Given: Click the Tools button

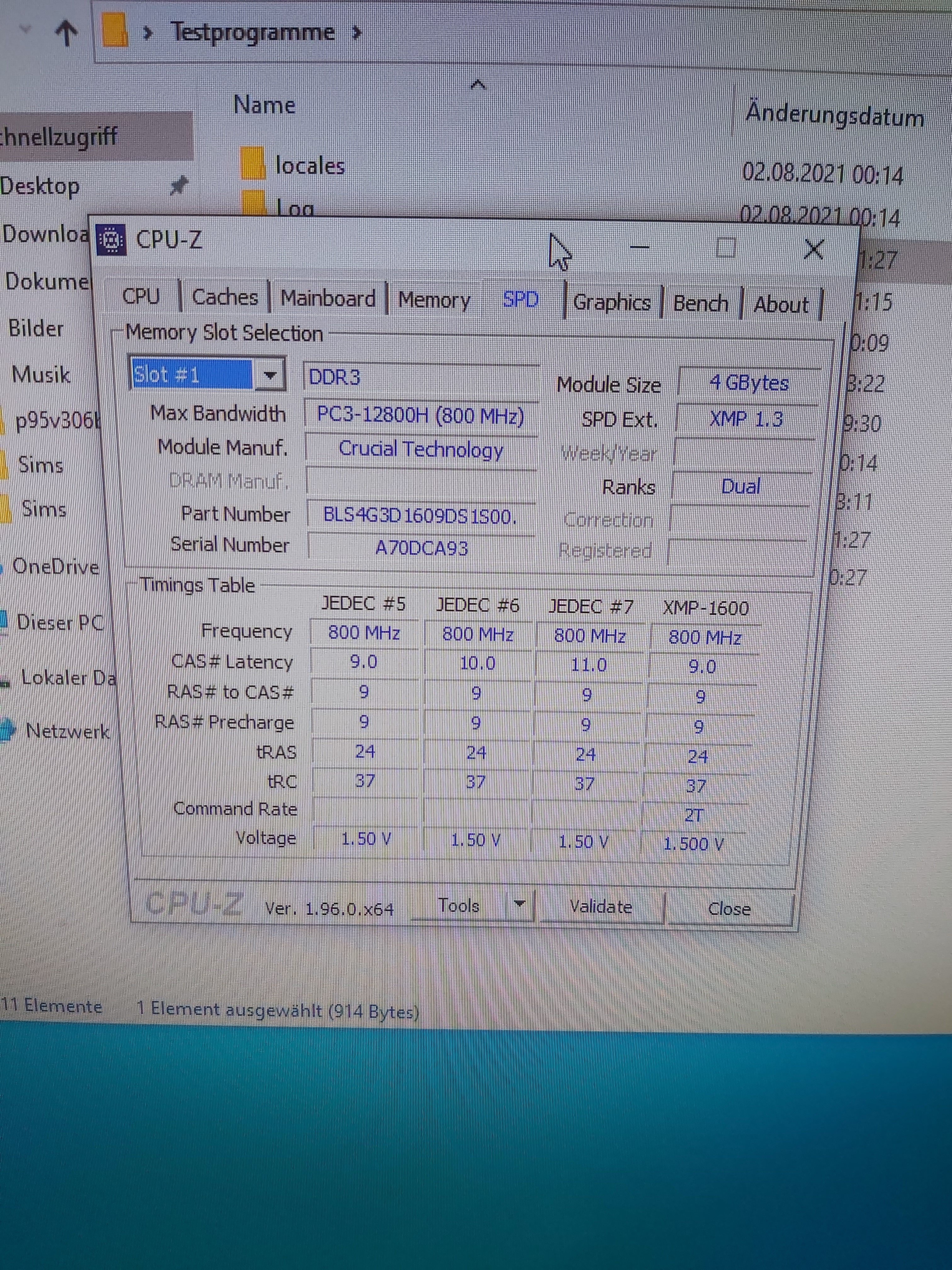Looking at the screenshot, I should (x=458, y=906).
